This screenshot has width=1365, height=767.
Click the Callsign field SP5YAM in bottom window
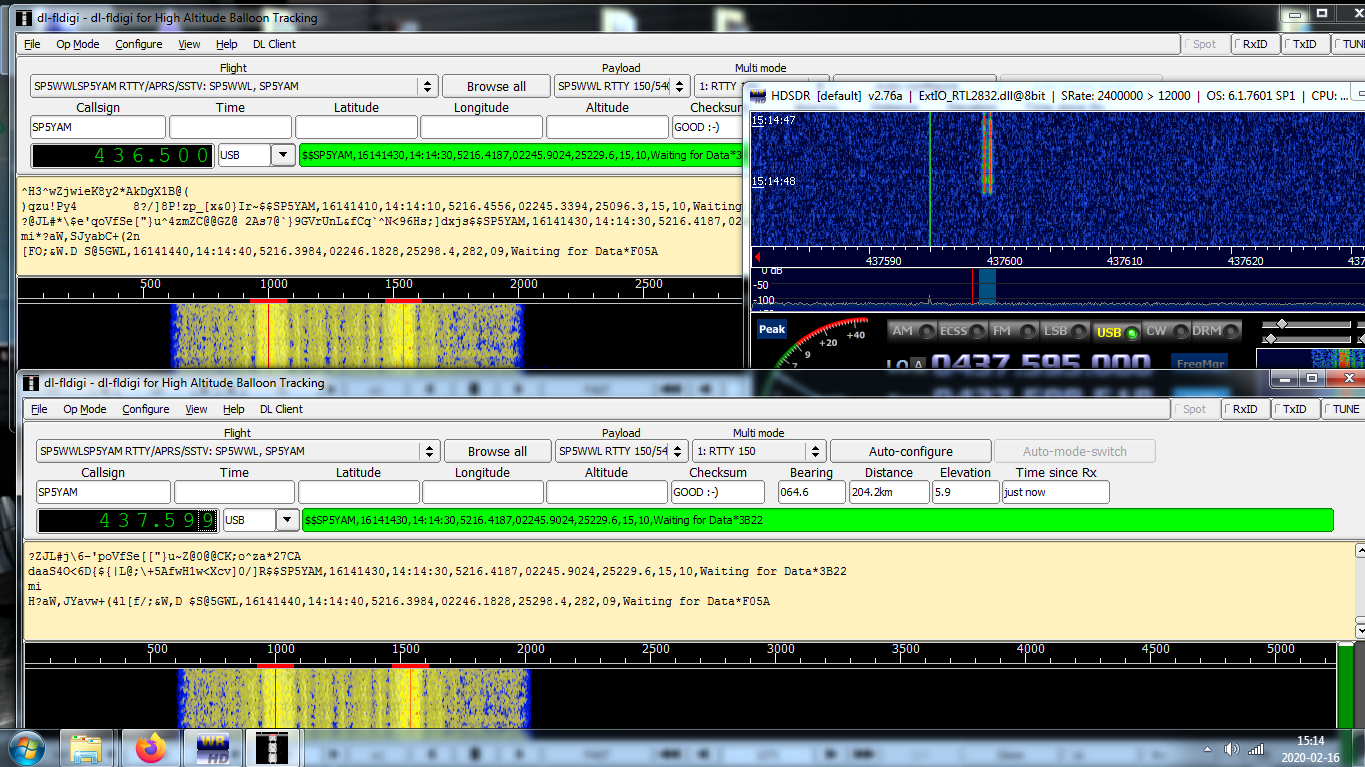[x=104, y=492]
